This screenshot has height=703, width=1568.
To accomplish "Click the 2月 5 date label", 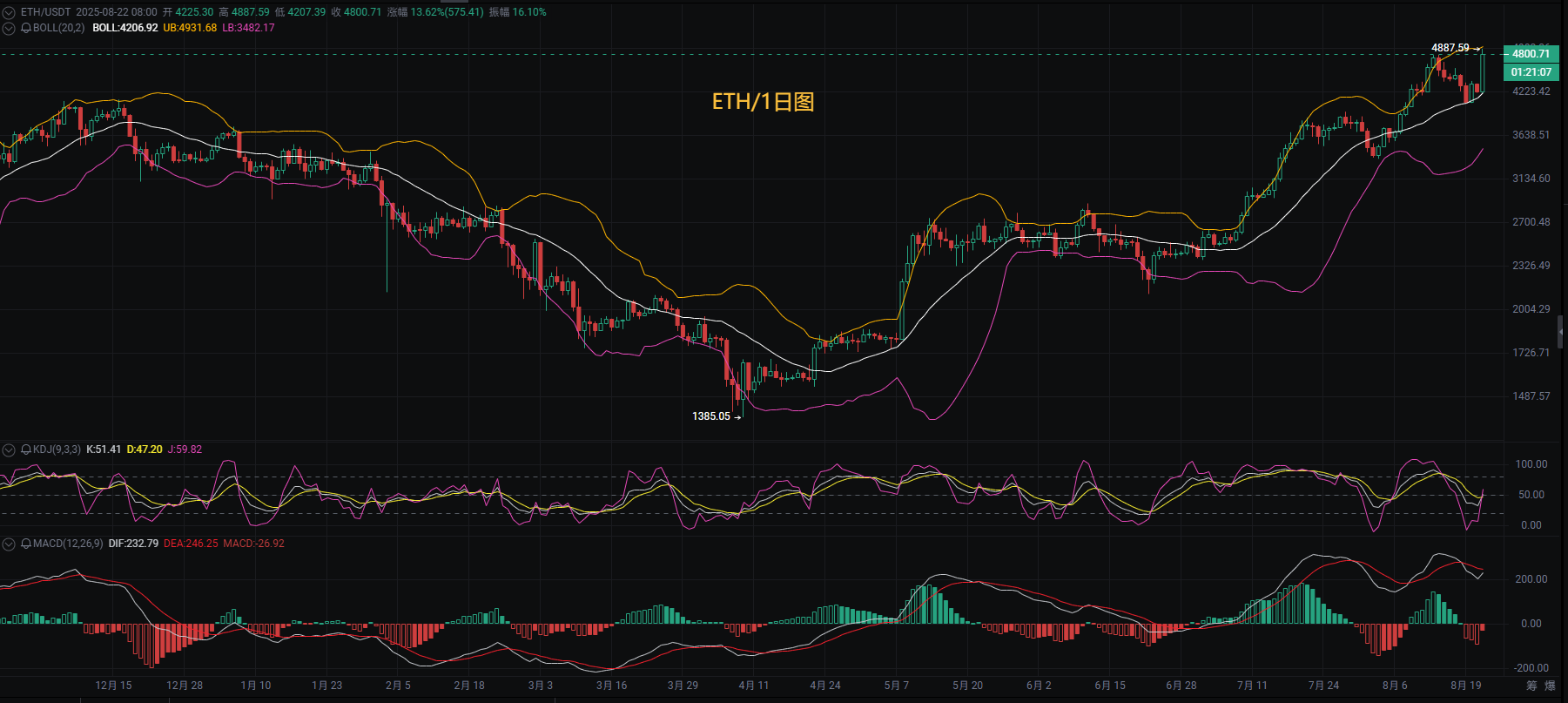I will (398, 686).
